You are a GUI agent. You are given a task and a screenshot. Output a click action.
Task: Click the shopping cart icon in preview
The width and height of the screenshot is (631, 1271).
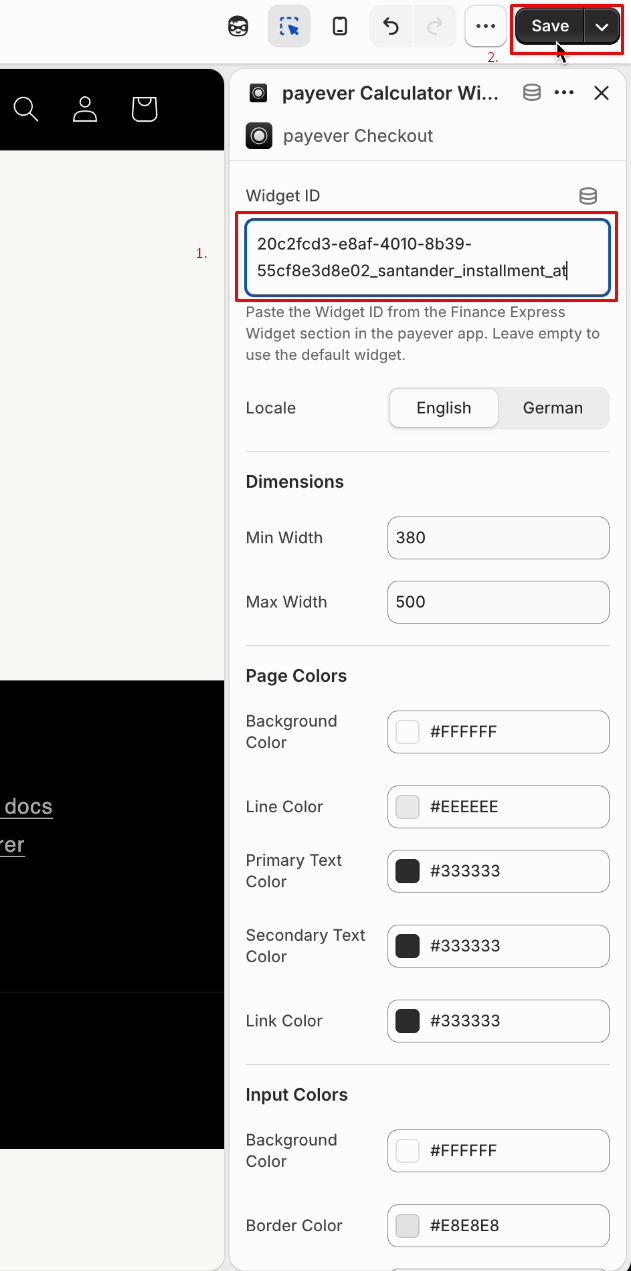click(x=144, y=109)
